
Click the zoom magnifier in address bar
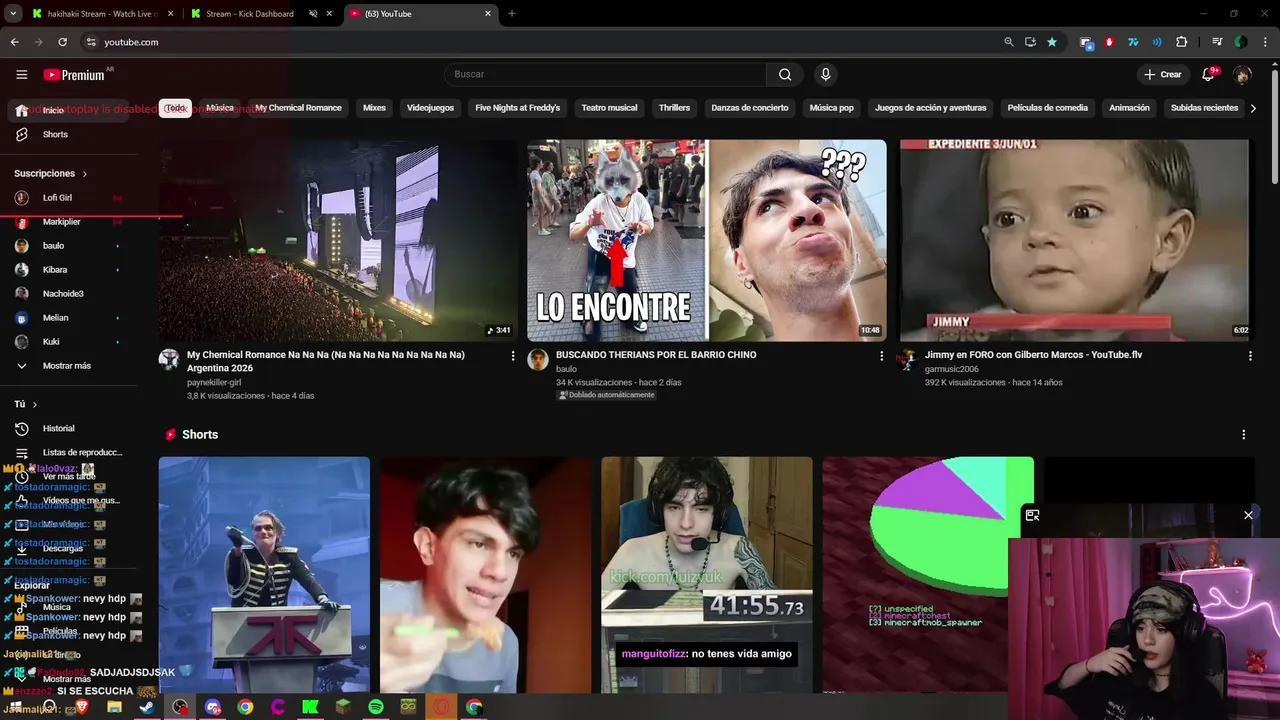tap(1008, 42)
